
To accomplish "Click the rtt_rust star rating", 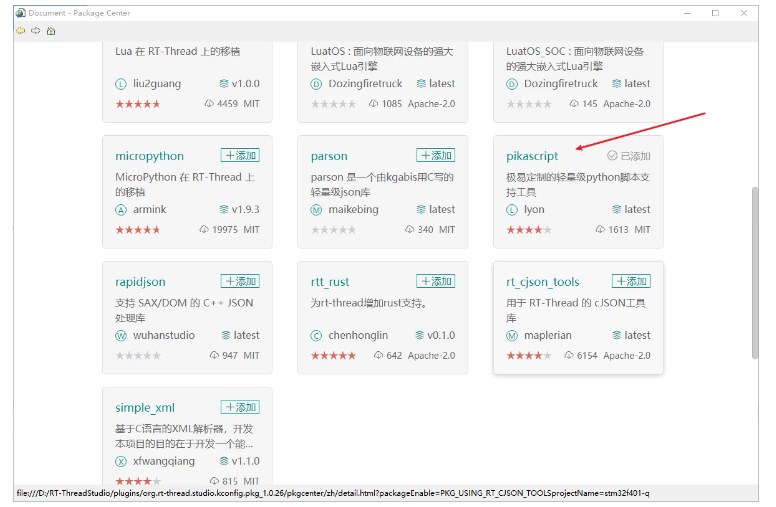I will click(x=334, y=355).
